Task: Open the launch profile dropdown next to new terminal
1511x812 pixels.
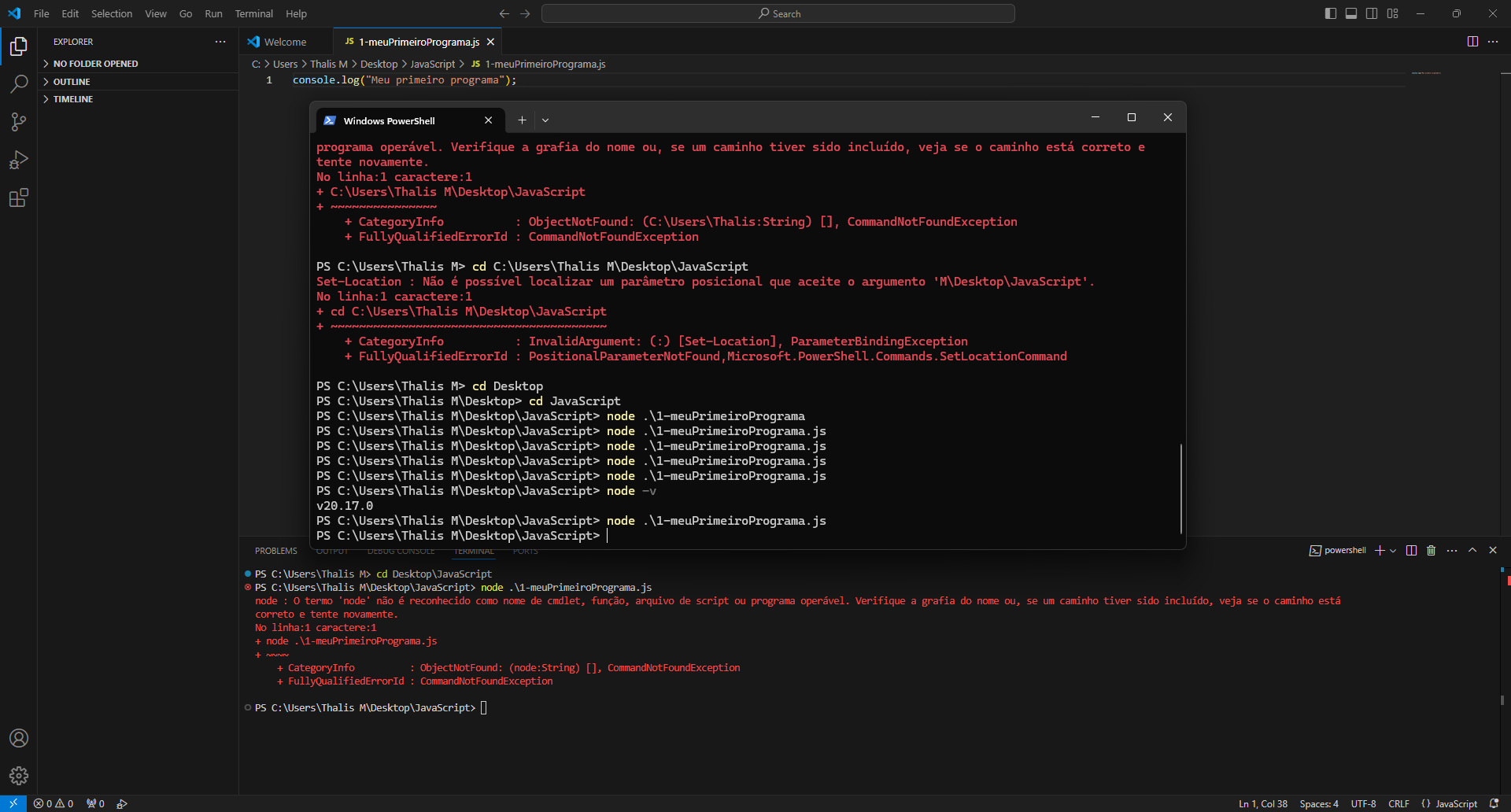Action: pyautogui.click(x=1393, y=550)
